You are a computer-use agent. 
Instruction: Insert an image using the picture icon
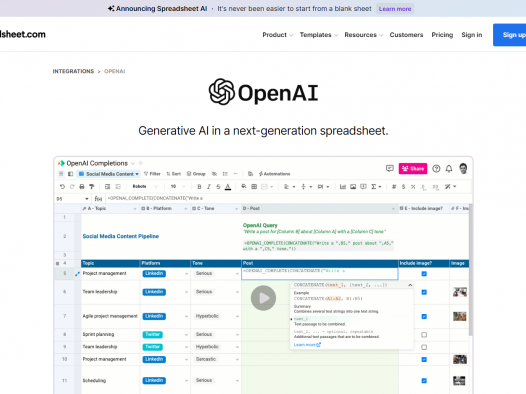coord(353,187)
